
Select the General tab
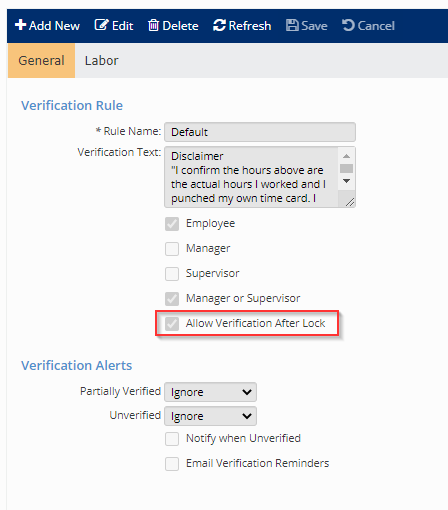(x=41, y=61)
